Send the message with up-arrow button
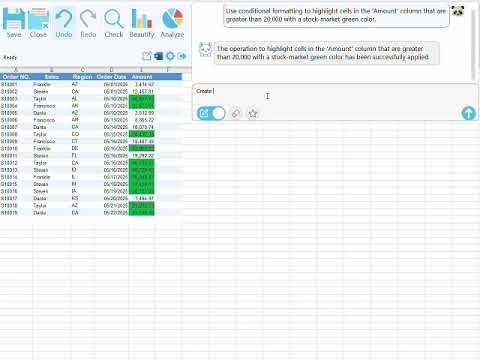The height and width of the screenshot is (360, 480). (468, 113)
